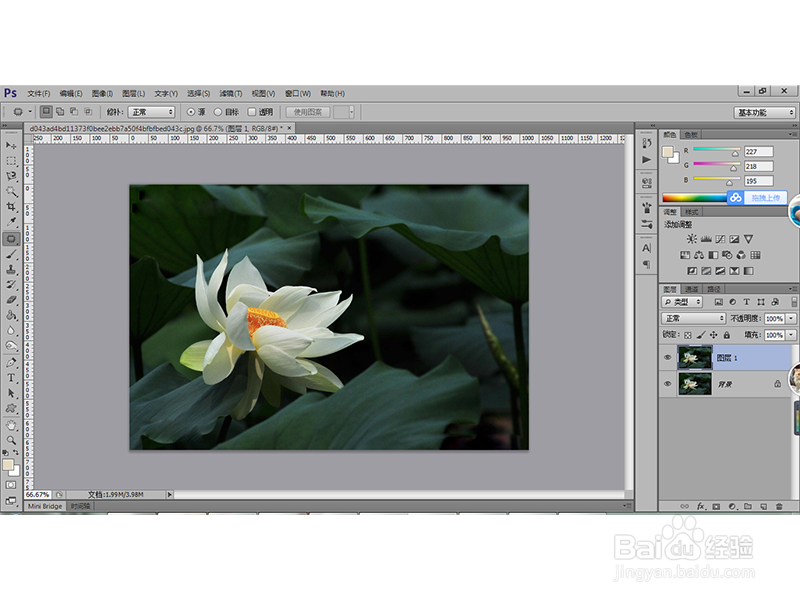800x600 pixels.
Task: Select the Polygonal Lasso tool
Action: [x=11, y=177]
